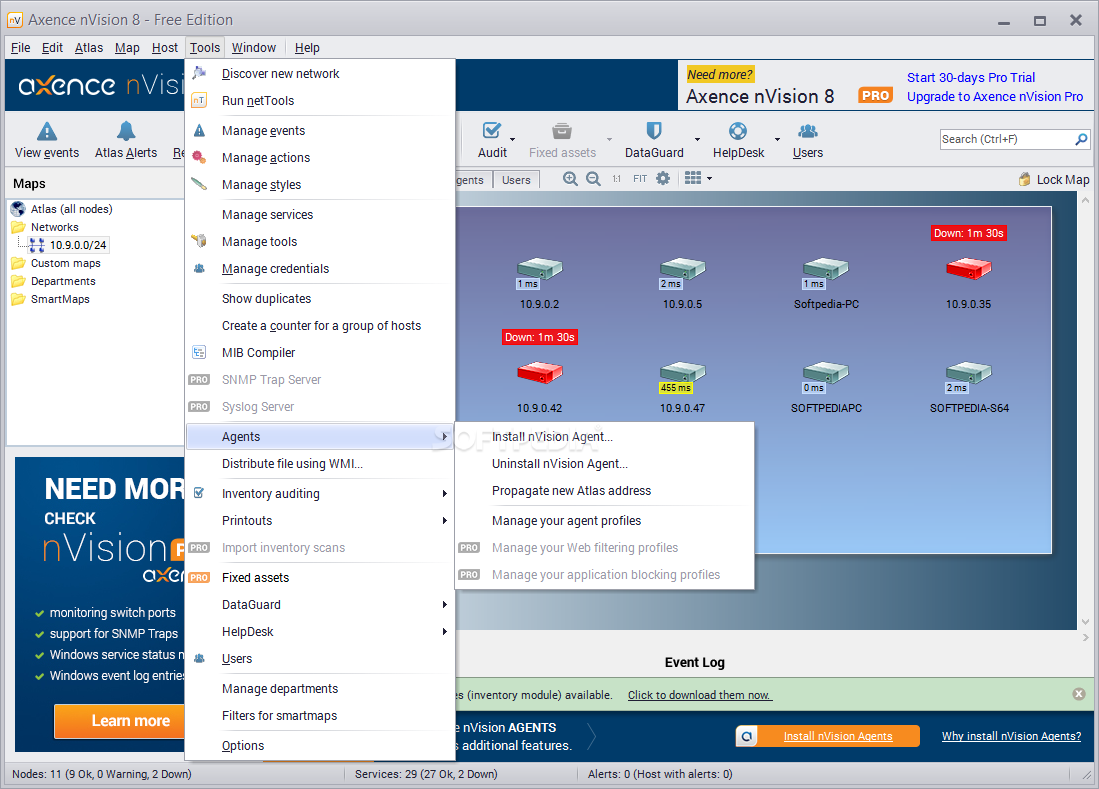The width and height of the screenshot is (1099, 789).
Task: Click Start 30-days Pro Trial link
Action: 971,78
